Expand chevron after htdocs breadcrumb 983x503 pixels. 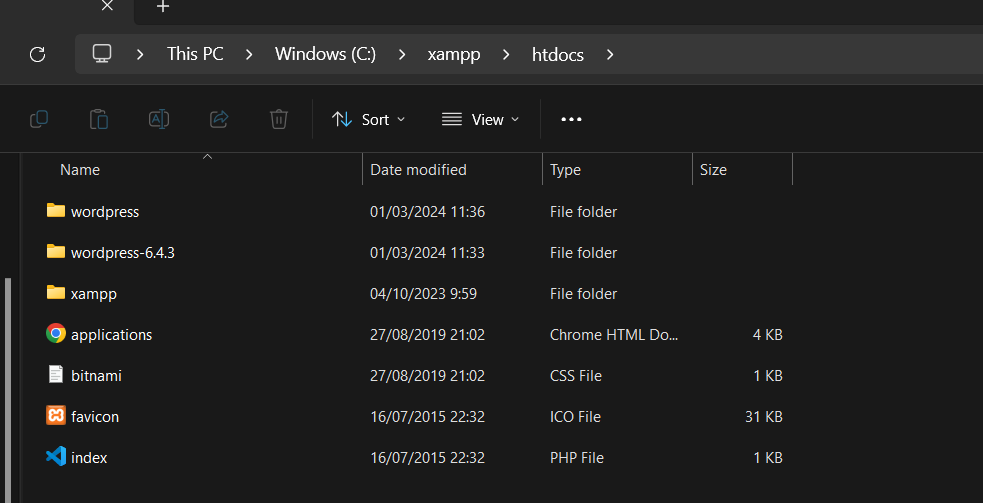(x=610, y=55)
